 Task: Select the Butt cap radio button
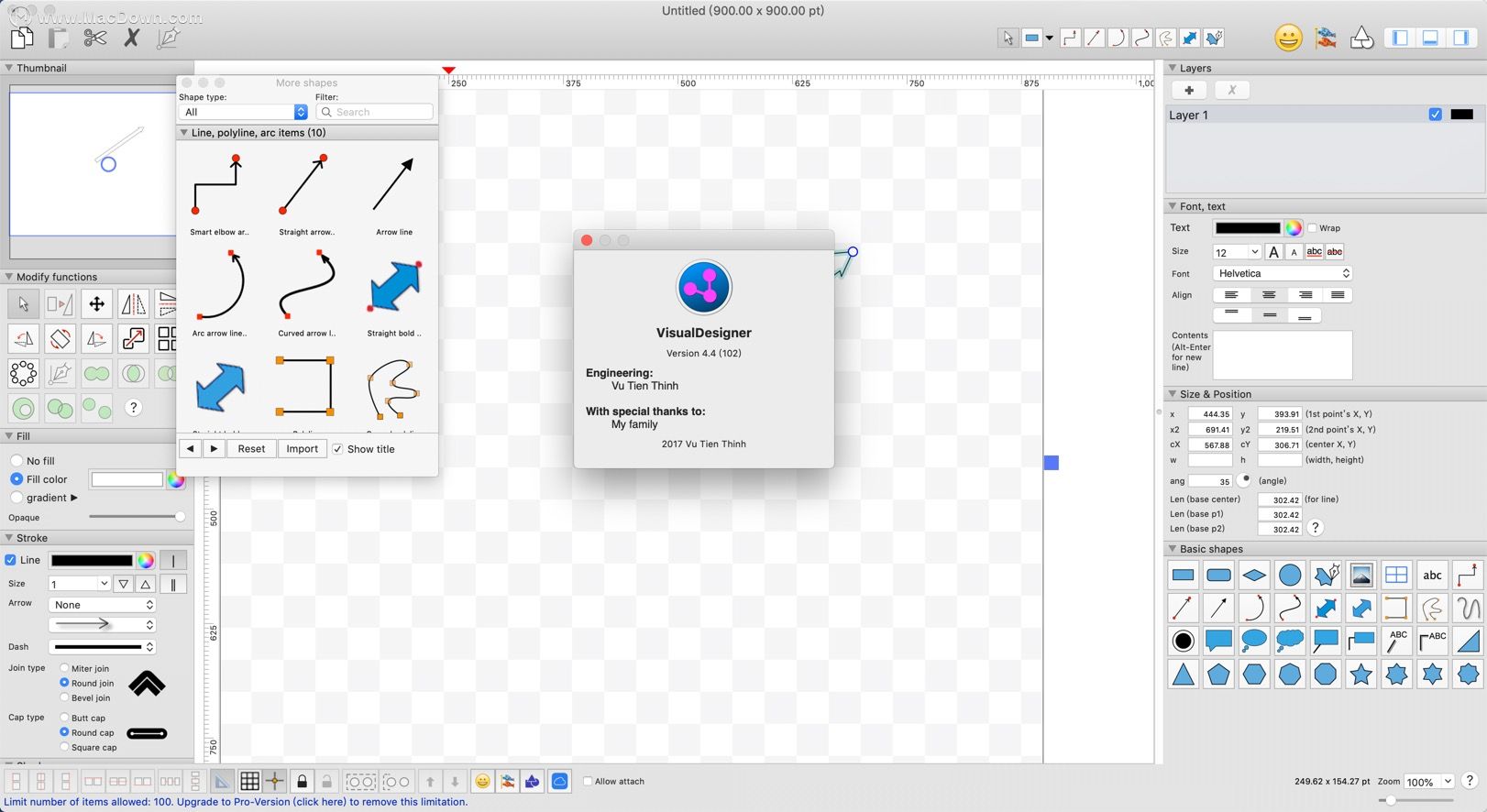click(x=64, y=718)
